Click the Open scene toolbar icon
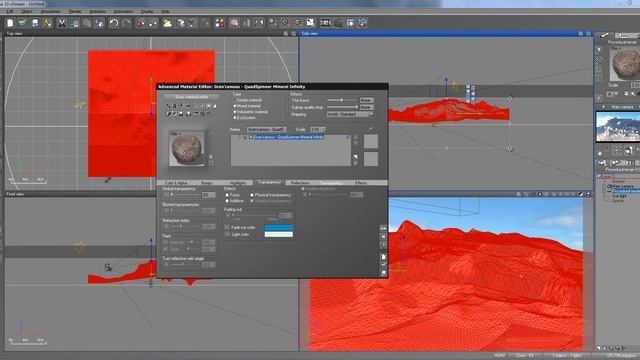 (22, 23)
